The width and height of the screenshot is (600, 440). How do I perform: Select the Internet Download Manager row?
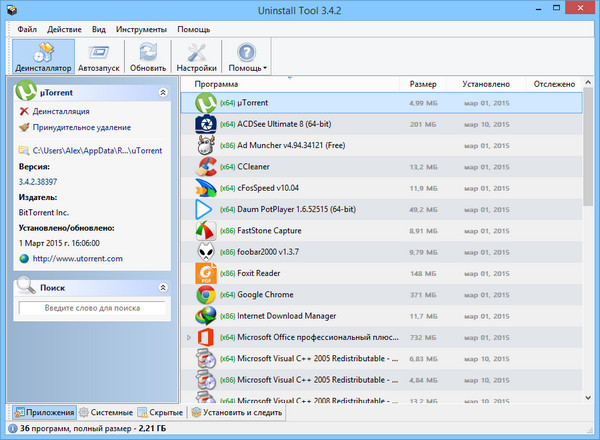(382, 316)
